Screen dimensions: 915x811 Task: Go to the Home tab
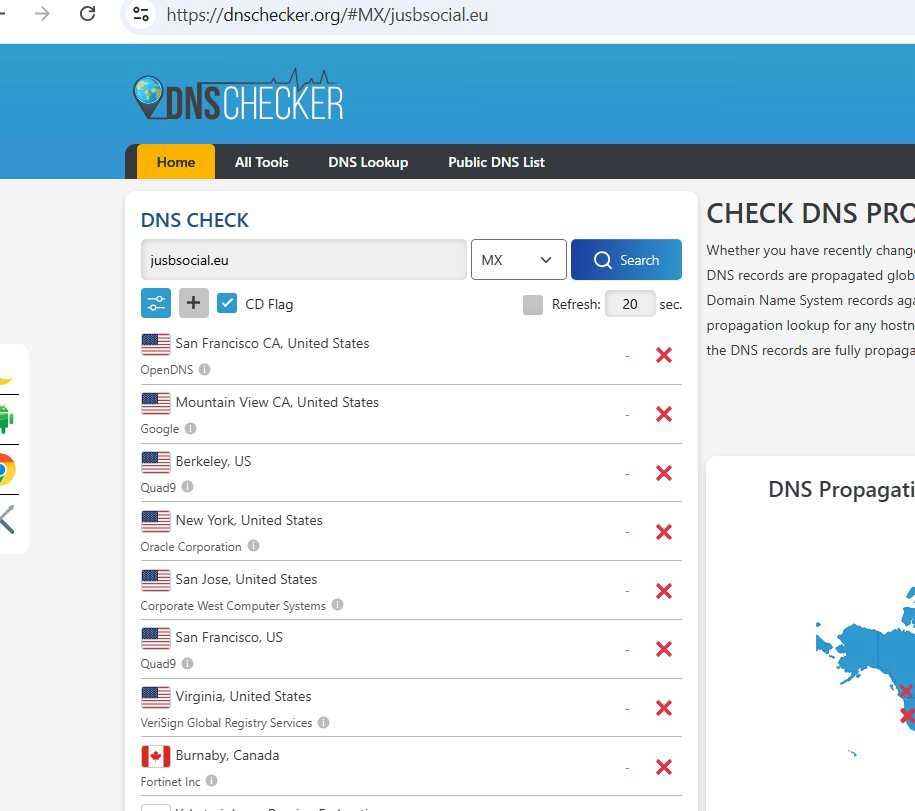176,162
